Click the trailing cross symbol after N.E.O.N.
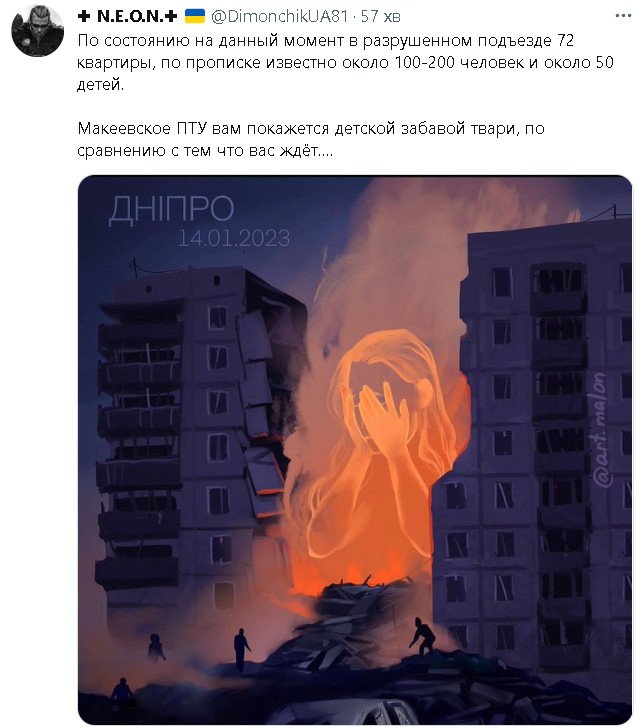Viewport: 643px width, 728px height. [171, 17]
